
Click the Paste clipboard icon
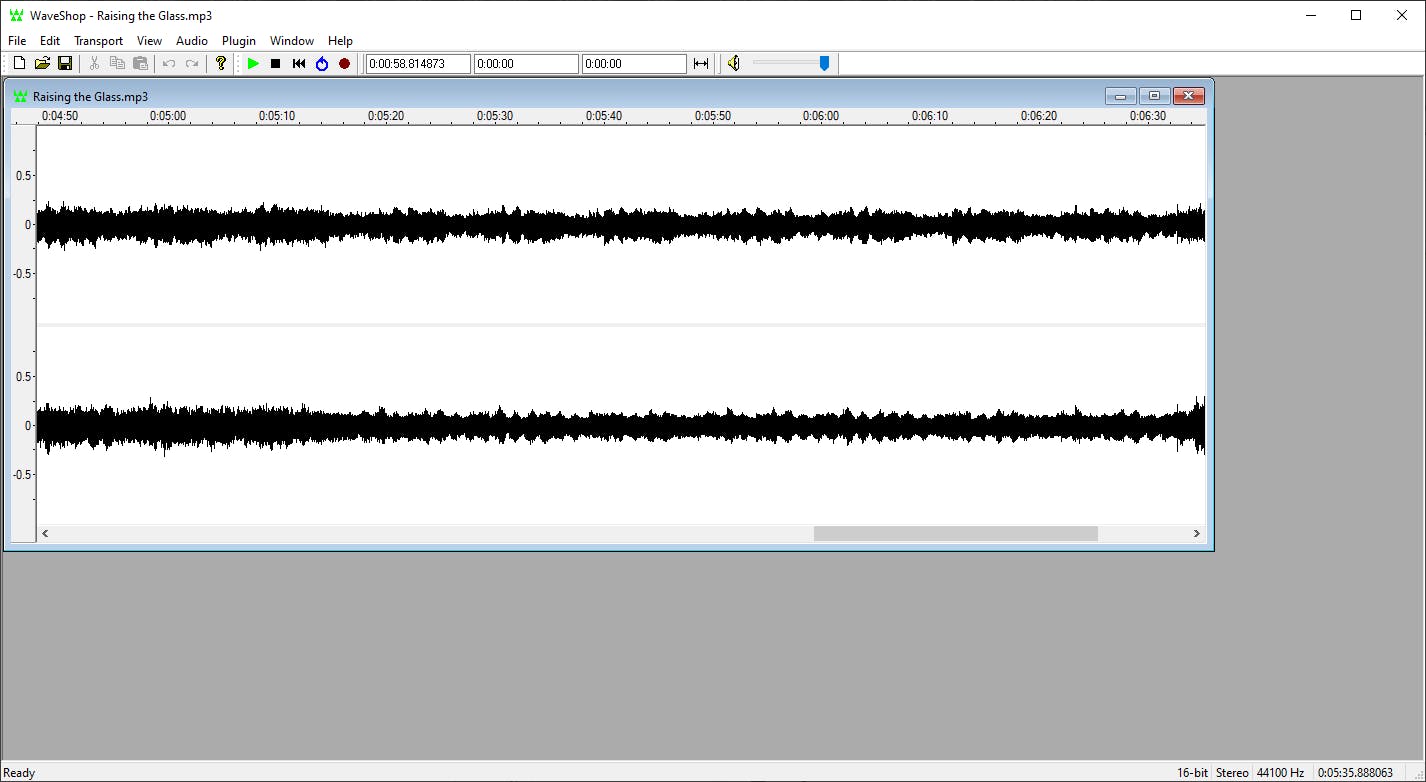(x=140, y=64)
